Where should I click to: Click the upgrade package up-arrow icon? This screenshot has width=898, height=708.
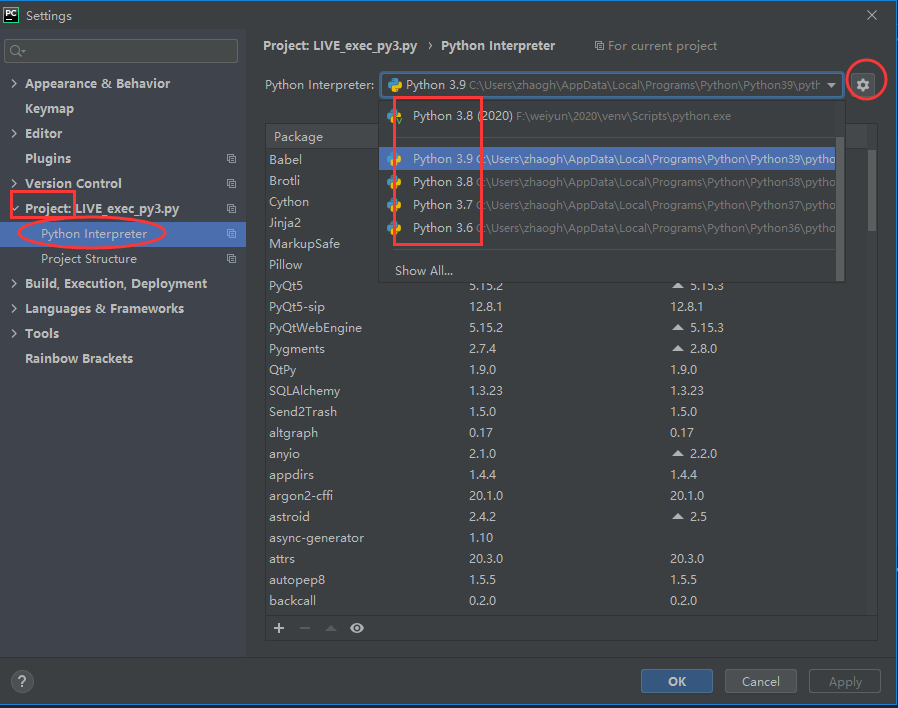331,628
